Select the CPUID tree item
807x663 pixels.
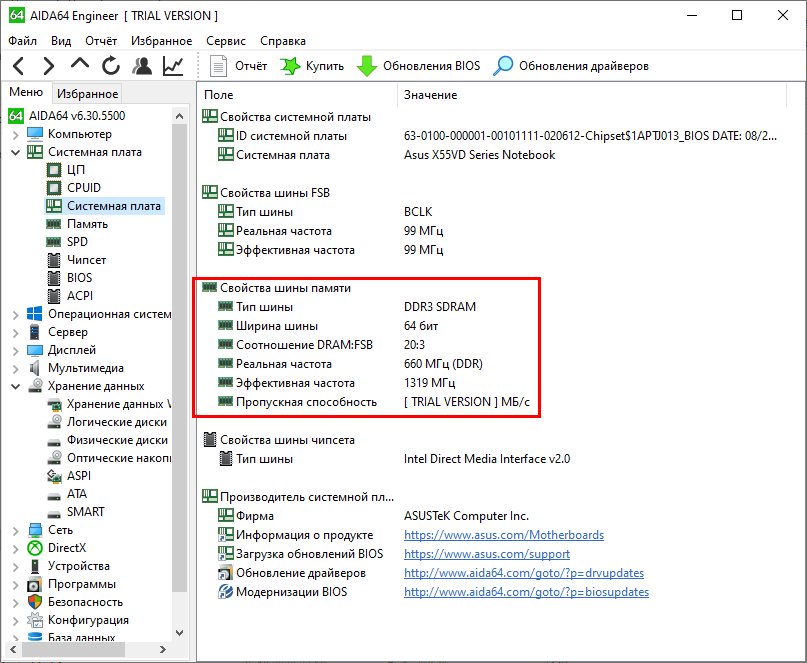[84, 188]
